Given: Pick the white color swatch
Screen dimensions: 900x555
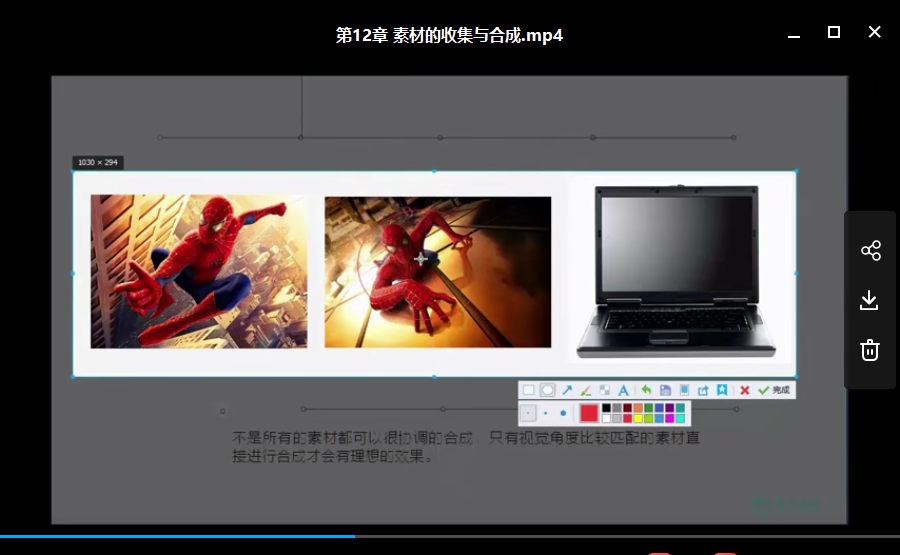Looking at the screenshot, I should click(606, 418).
